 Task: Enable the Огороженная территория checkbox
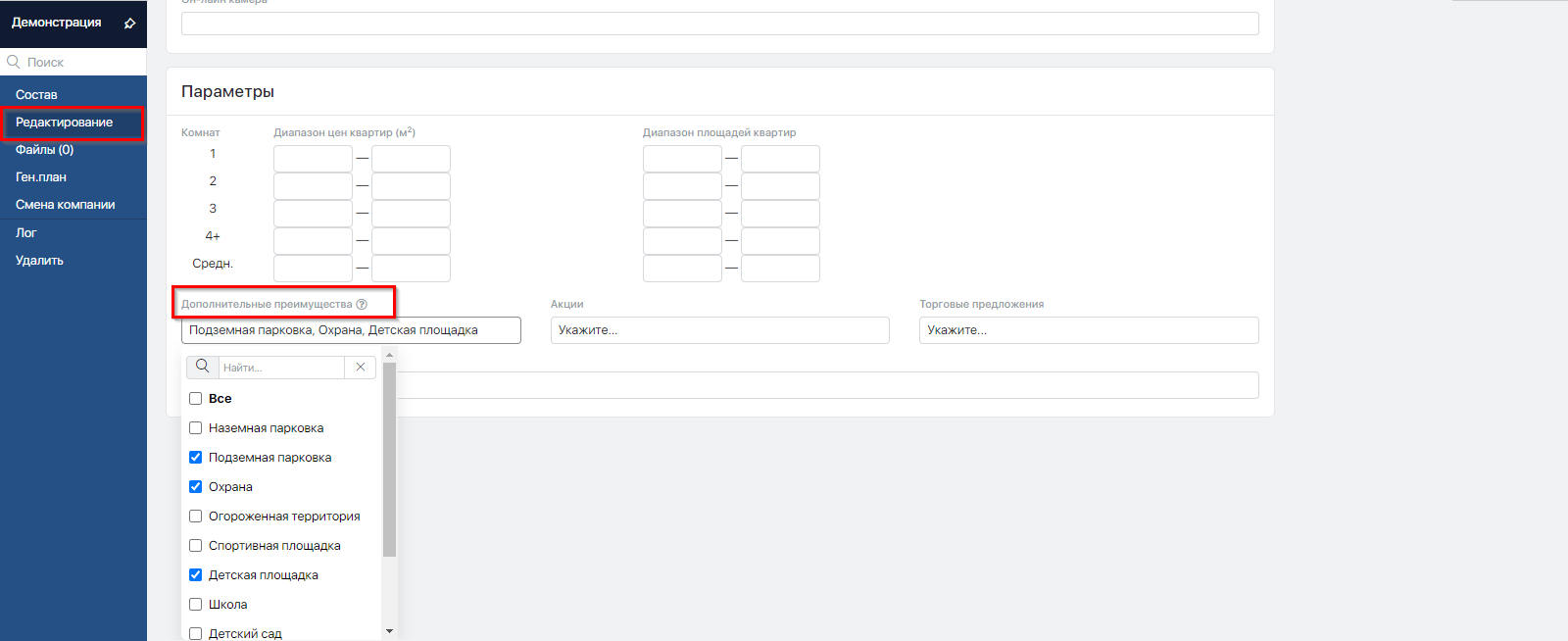coord(196,517)
